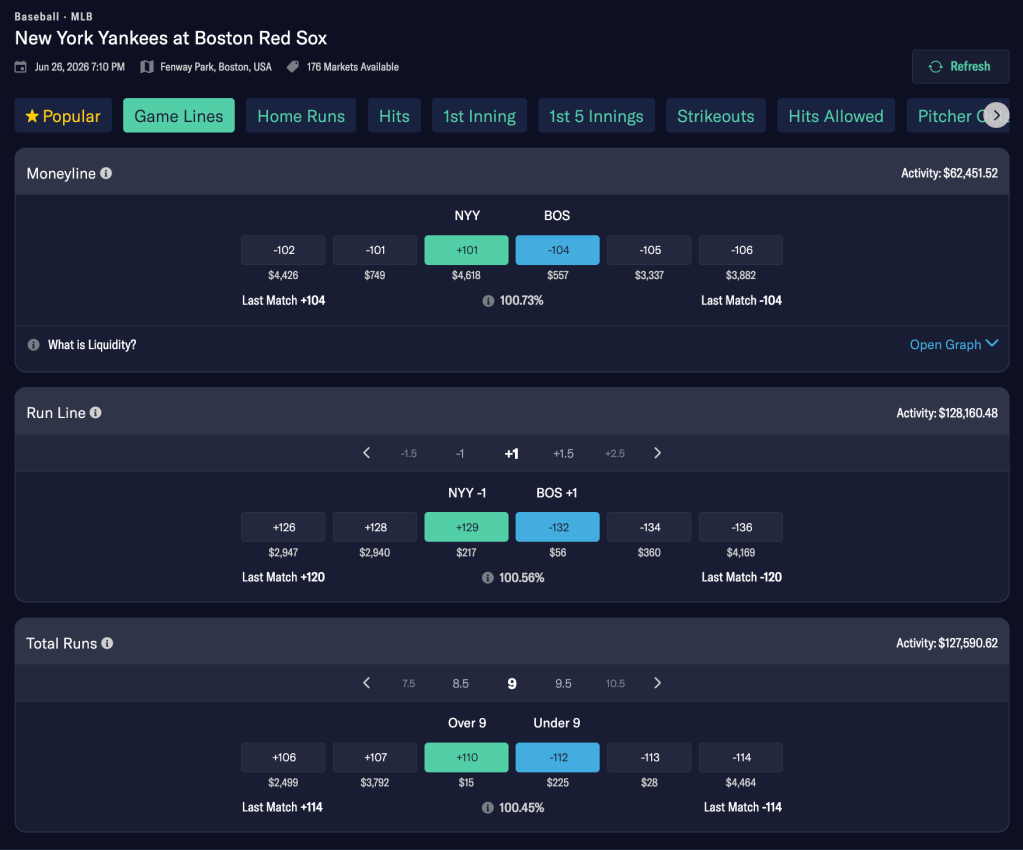Back NYY moneyline at +101
1023x850 pixels.
pos(466,250)
